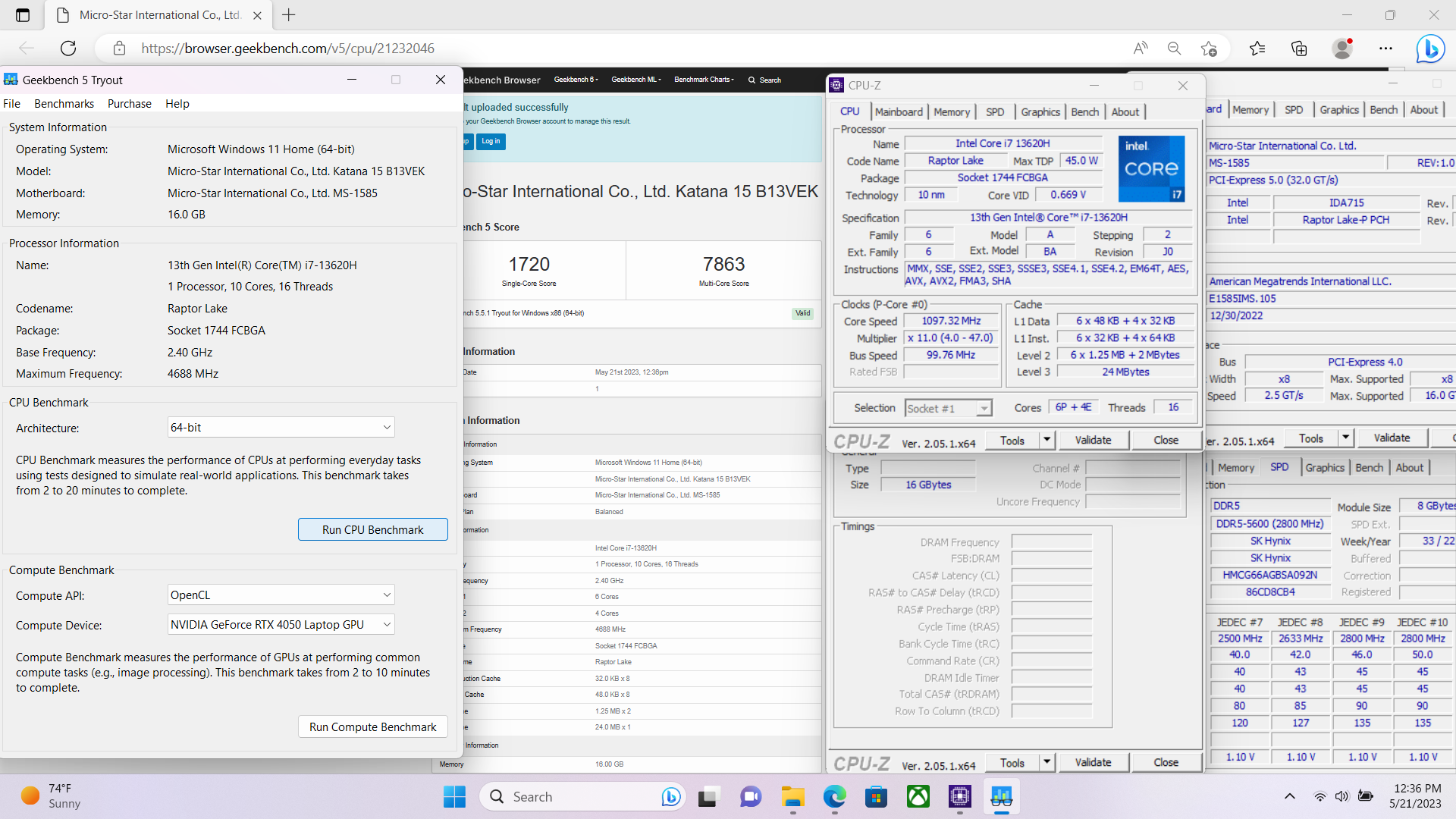
Task: Open the Favorites list icon
Action: (x=1257, y=49)
